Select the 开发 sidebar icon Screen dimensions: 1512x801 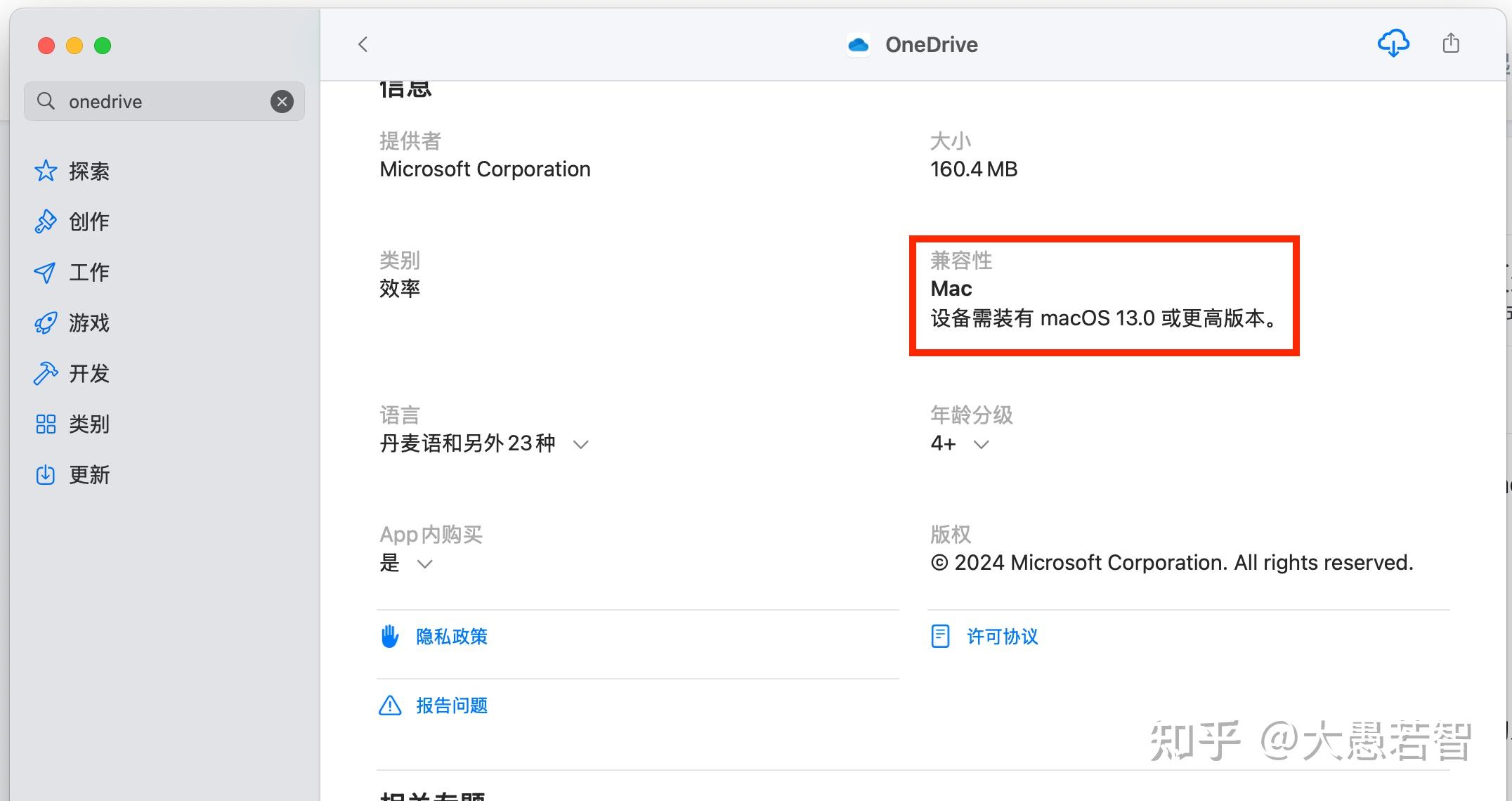89,373
